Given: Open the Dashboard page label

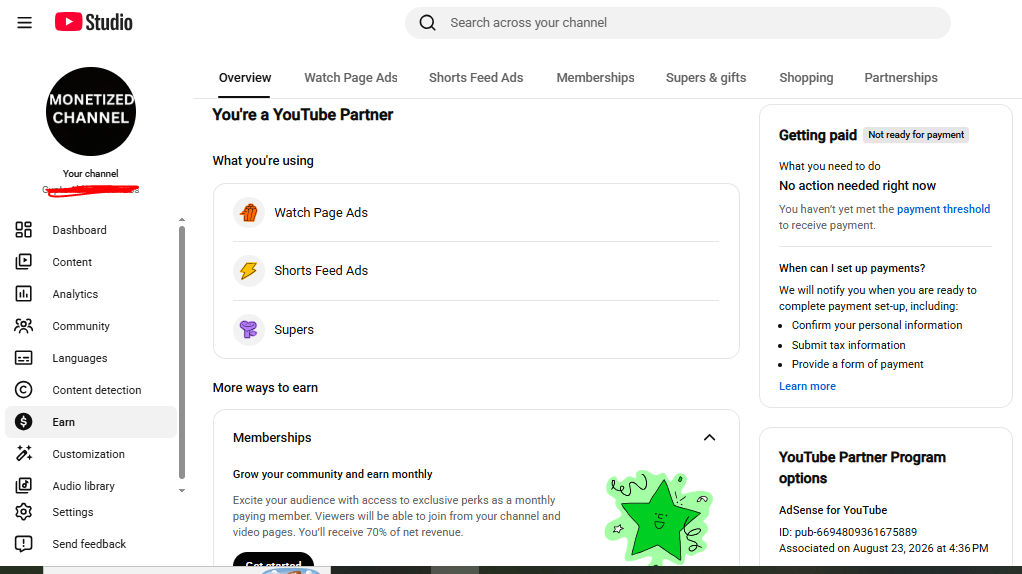Looking at the screenshot, I should (80, 230).
